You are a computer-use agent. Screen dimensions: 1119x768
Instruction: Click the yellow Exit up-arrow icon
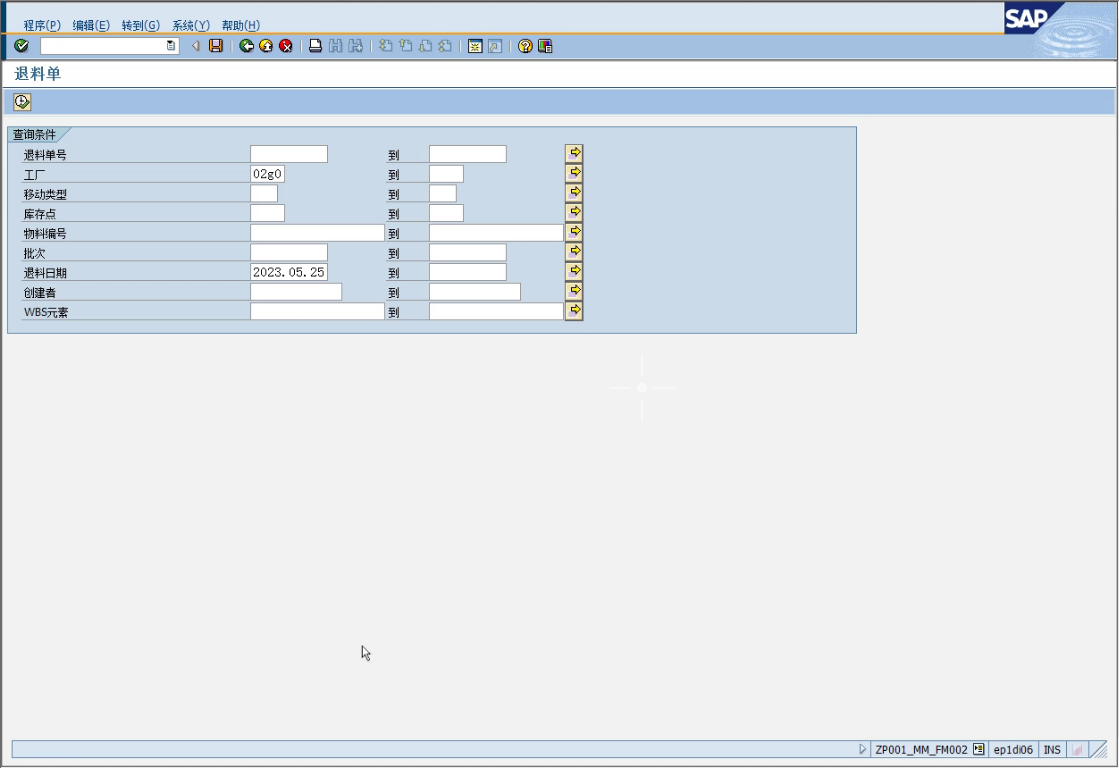pyautogui.click(x=266, y=46)
